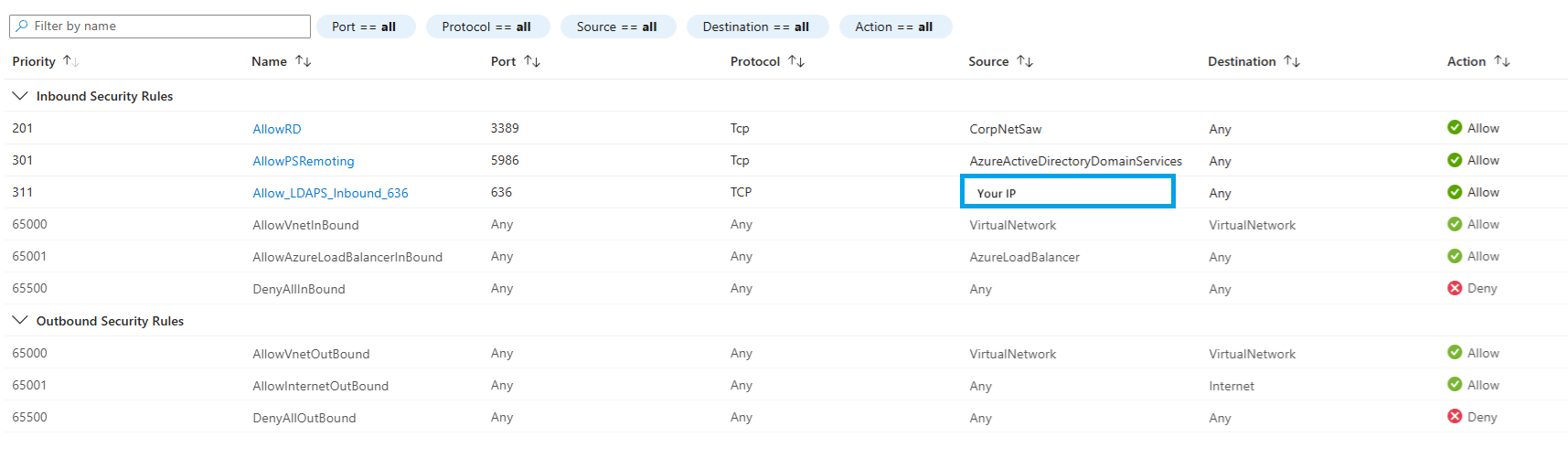Viewport: 1568px width, 469px height.
Task: Sort by Action using arrow icon
Action: point(1501,61)
